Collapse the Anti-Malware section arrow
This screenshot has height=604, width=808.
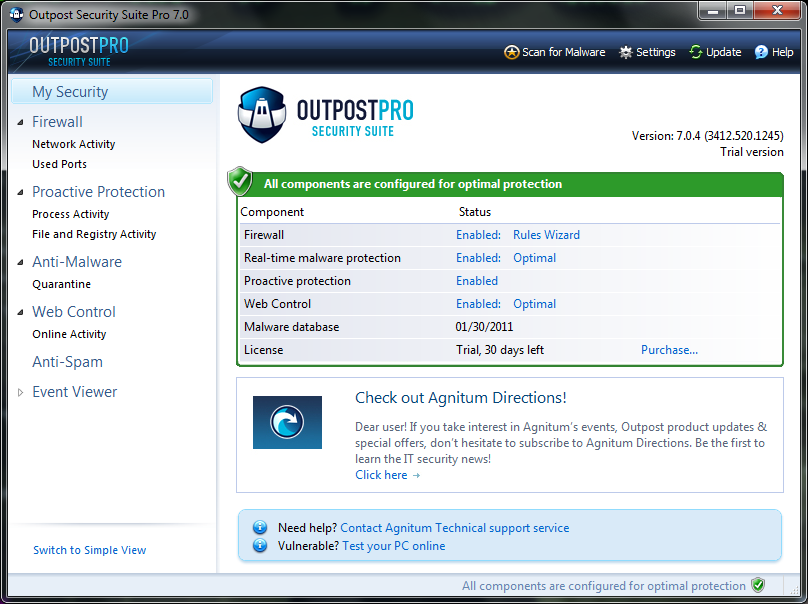tap(21, 263)
